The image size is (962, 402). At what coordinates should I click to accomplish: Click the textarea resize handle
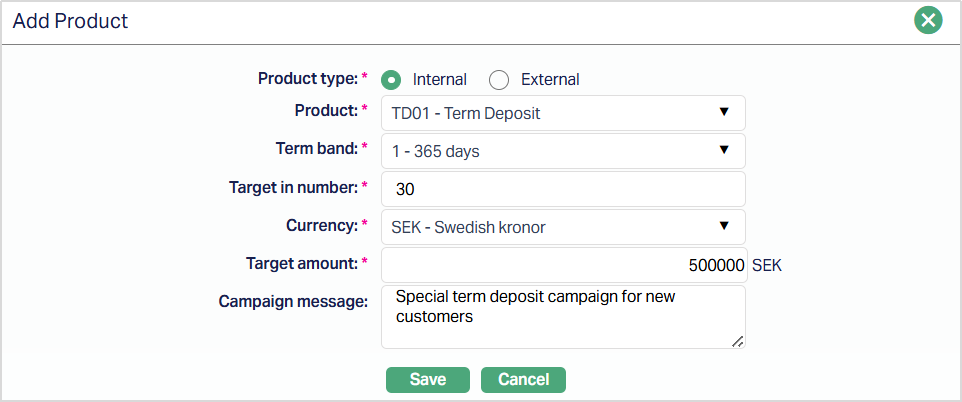737,341
